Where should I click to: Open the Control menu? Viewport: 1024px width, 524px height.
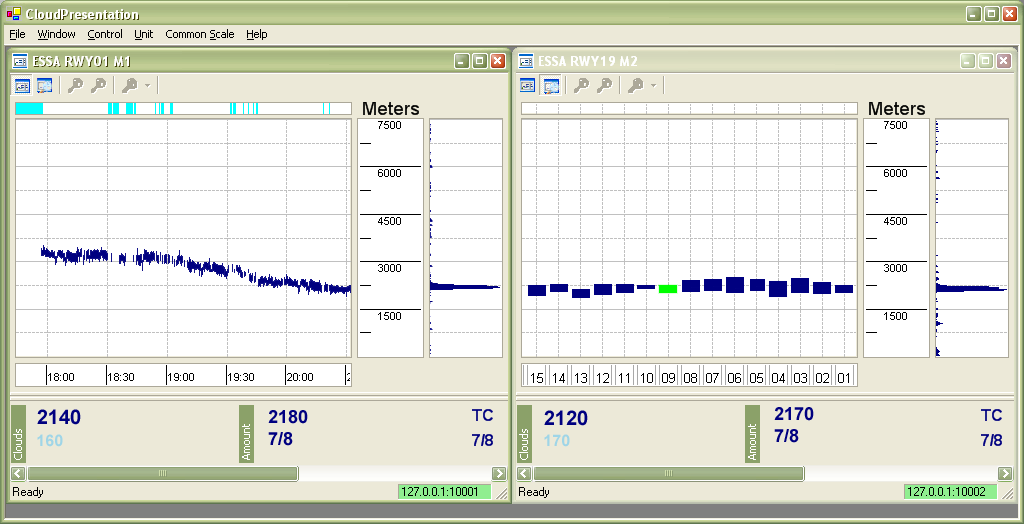[x=104, y=34]
